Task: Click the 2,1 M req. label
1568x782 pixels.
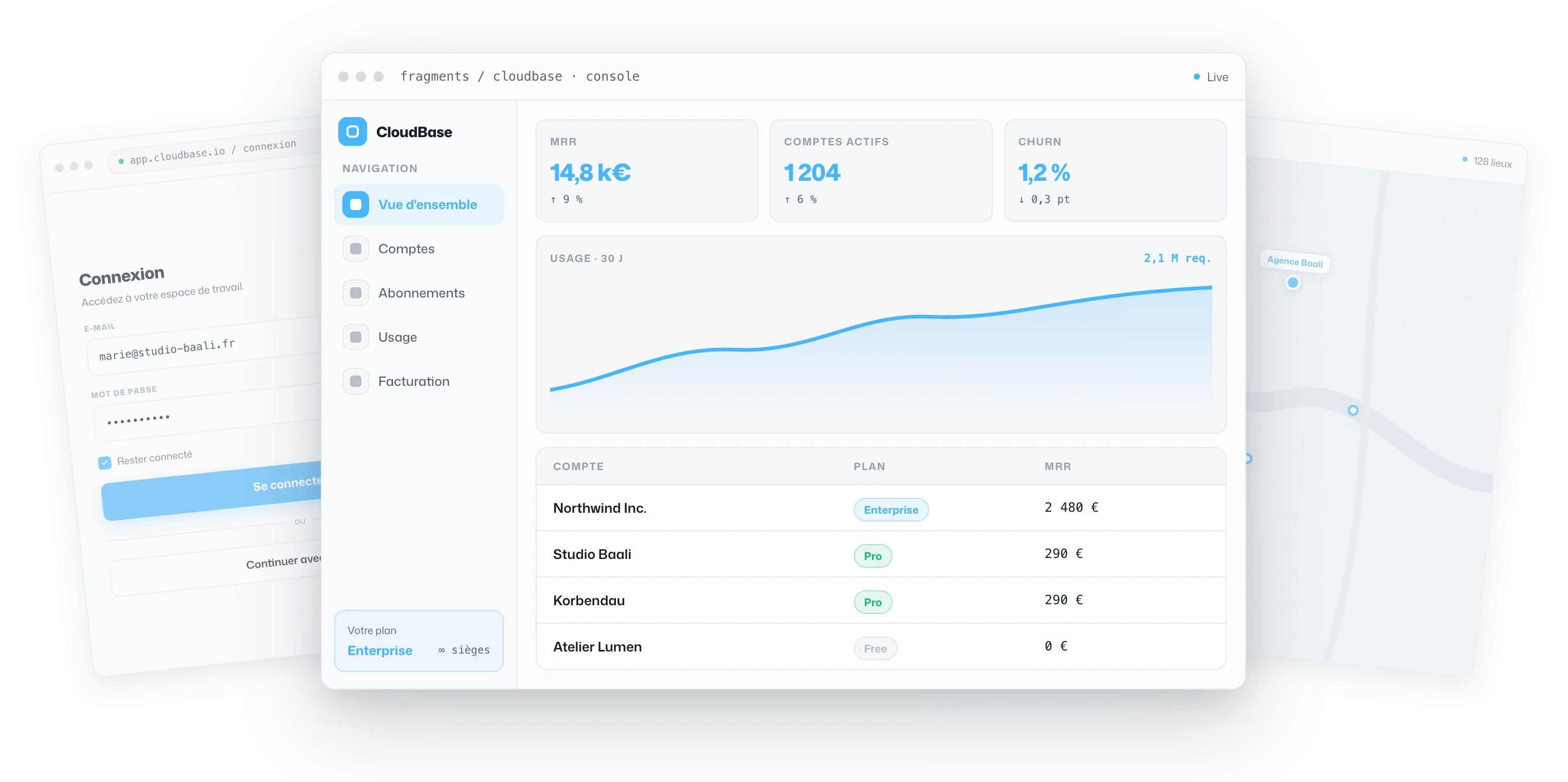Action: pos(1177,258)
